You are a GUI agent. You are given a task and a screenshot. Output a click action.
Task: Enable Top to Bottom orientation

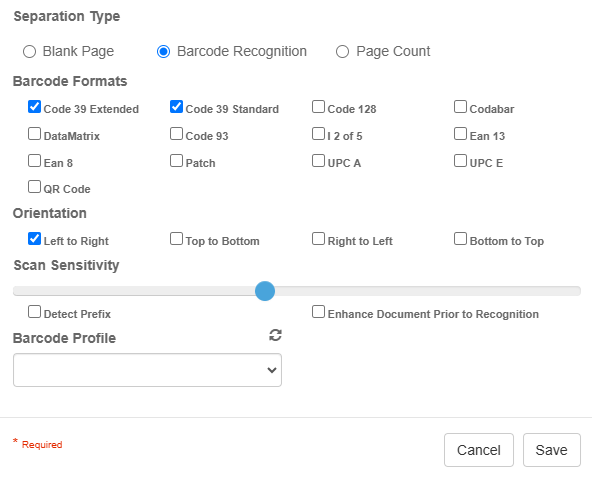(176, 239)
